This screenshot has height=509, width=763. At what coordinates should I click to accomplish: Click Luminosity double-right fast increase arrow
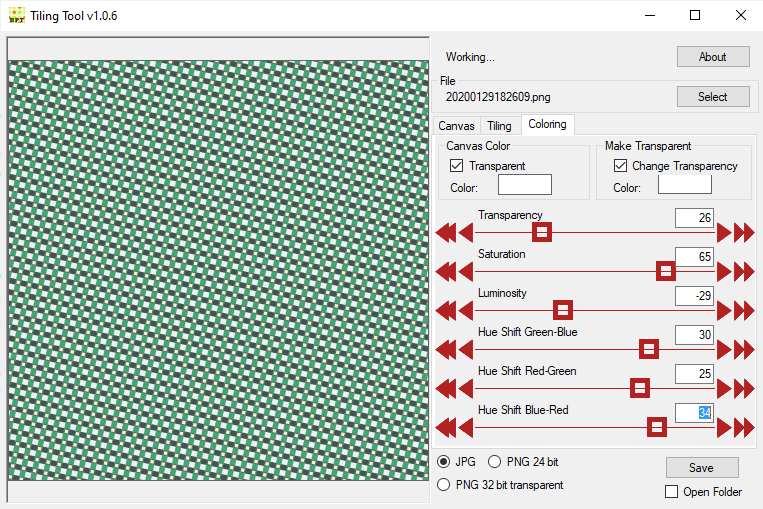click(744, 310)
